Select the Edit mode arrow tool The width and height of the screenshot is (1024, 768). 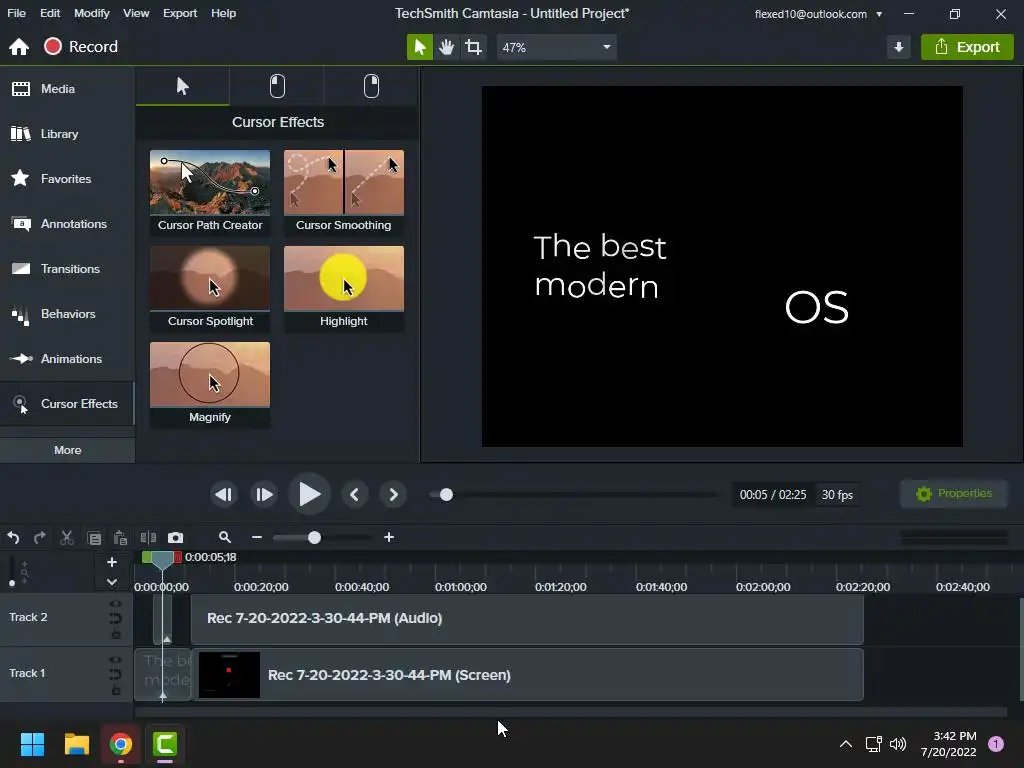[420, 47]
